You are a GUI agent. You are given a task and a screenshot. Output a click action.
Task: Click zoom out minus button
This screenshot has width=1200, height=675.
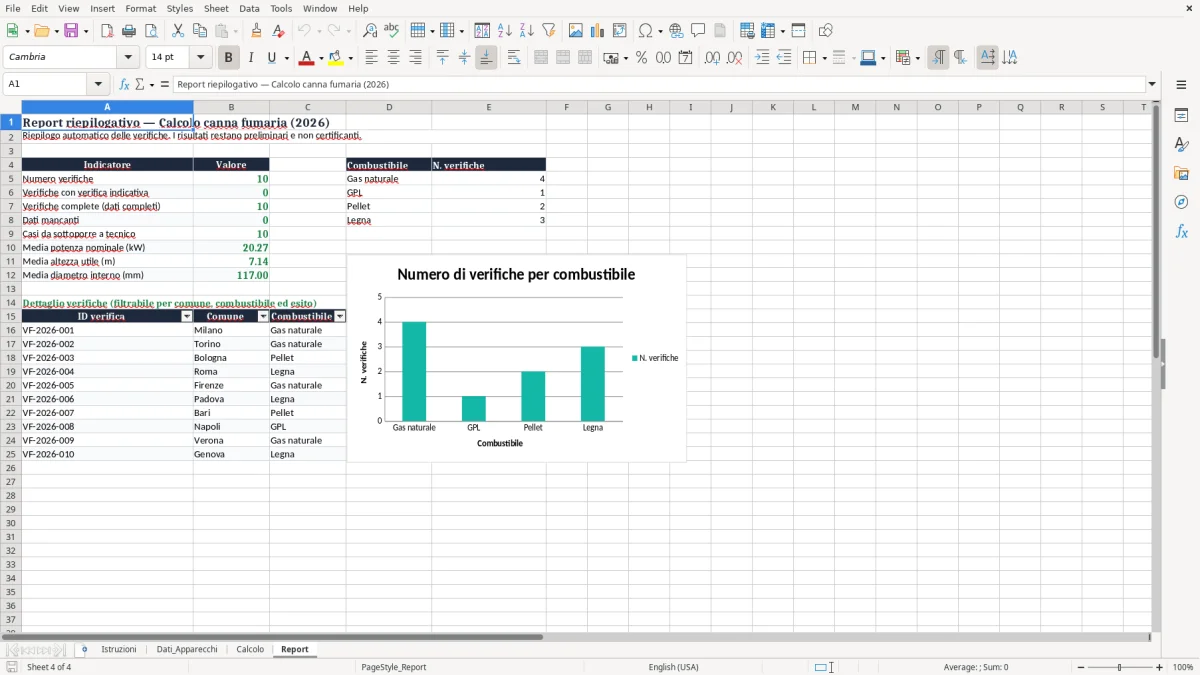coord(1081,667)
